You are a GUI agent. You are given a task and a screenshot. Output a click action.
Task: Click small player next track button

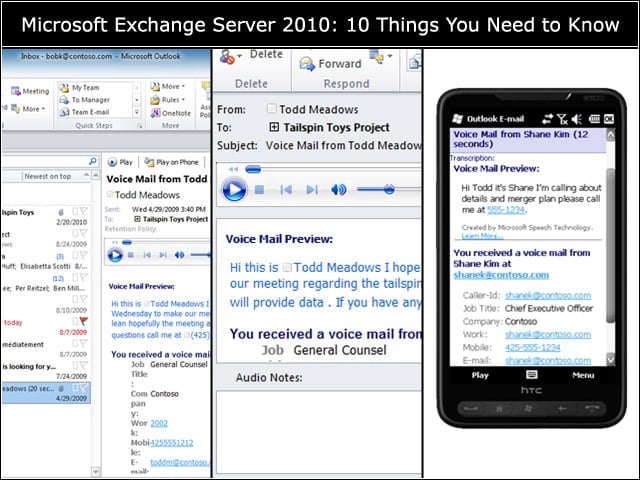pyautogui.click(x=163, y=255)
